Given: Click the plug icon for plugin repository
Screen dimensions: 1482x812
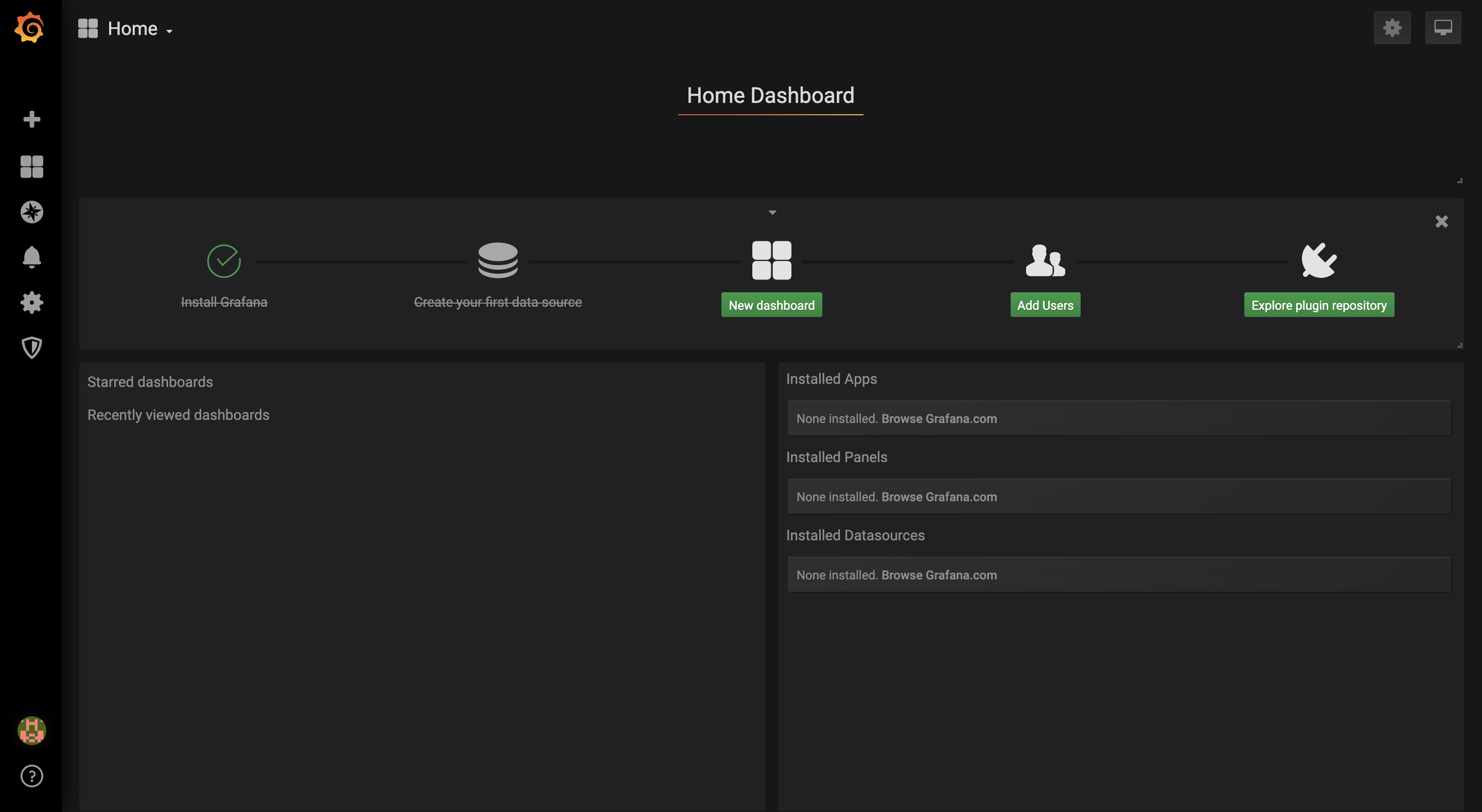Looking at the screenshot, I should coord(1318,260).
